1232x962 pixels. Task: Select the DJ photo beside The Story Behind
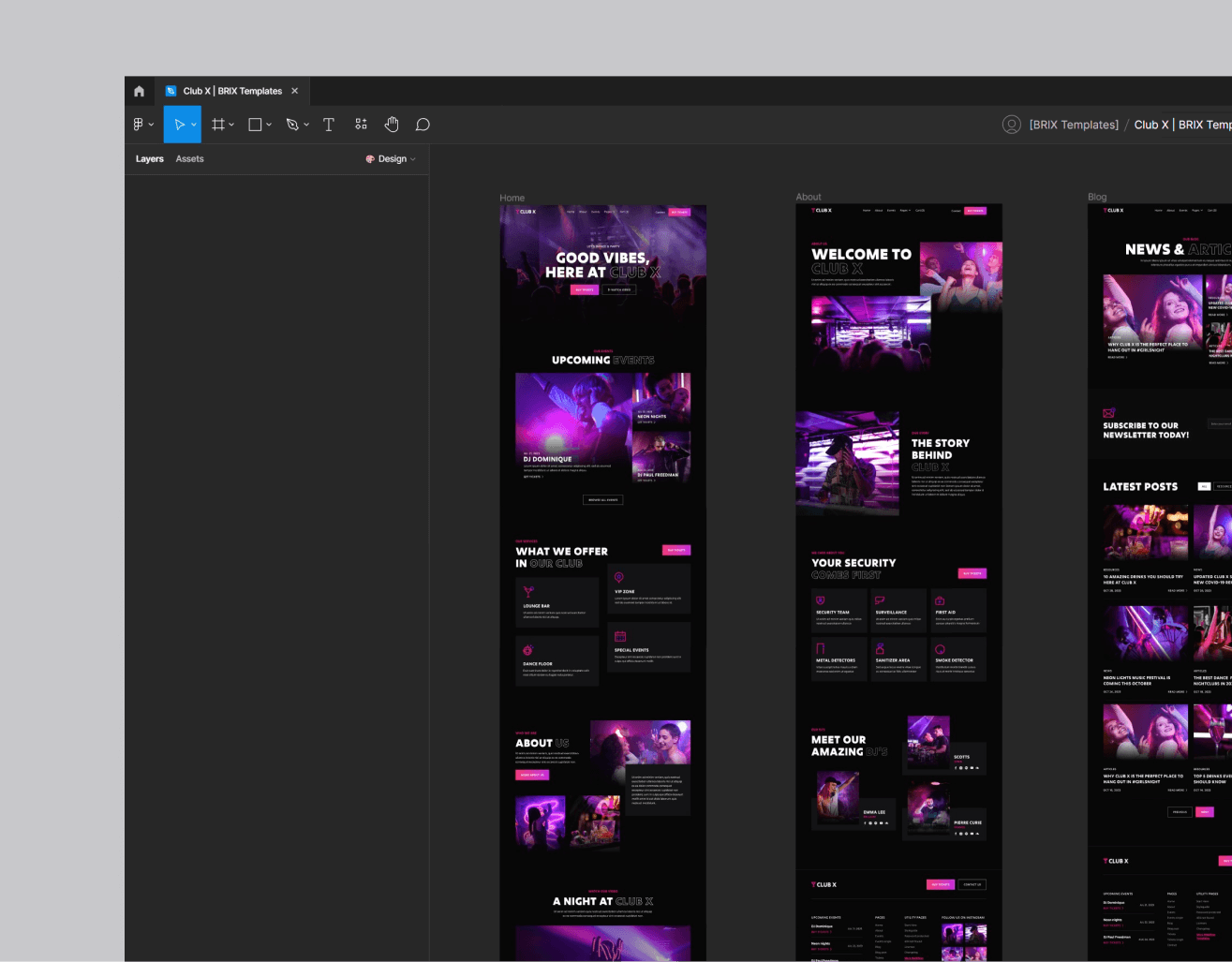click(847, 463)
